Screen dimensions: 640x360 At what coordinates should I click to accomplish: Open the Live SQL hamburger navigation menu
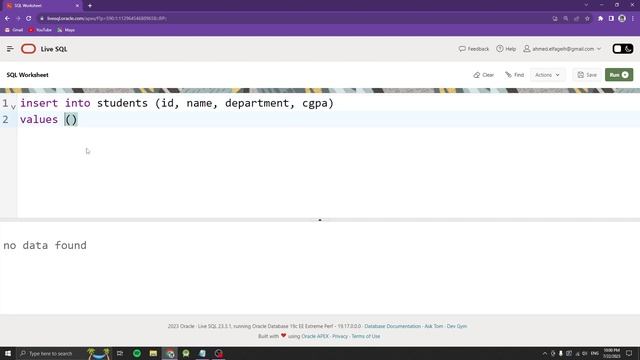point(10,49)
